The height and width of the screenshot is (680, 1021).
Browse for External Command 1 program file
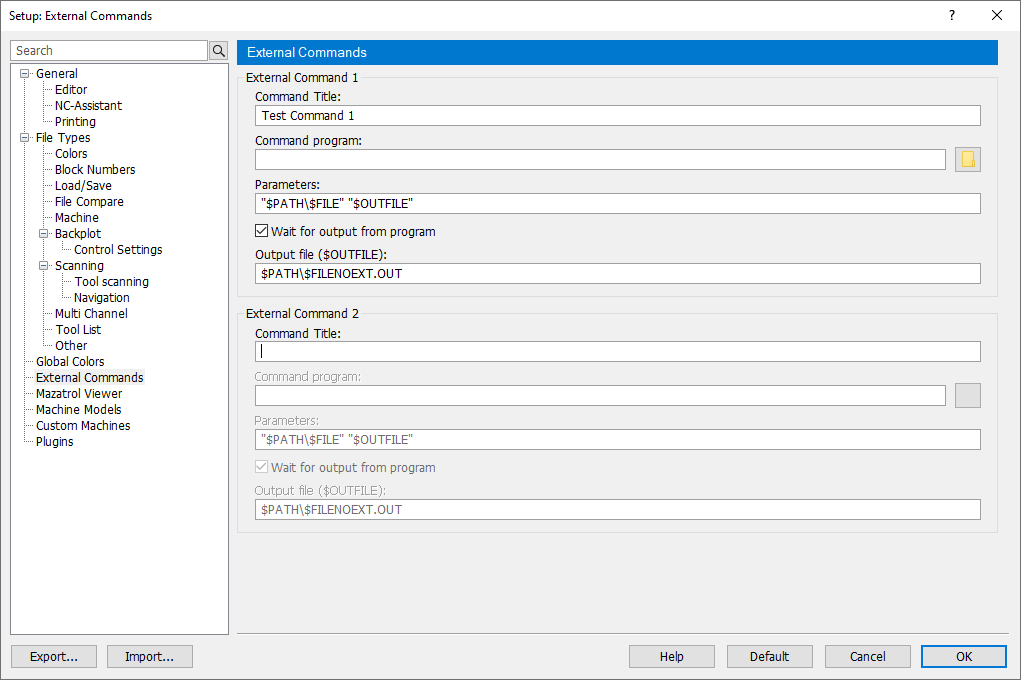[x=968, y=160]
